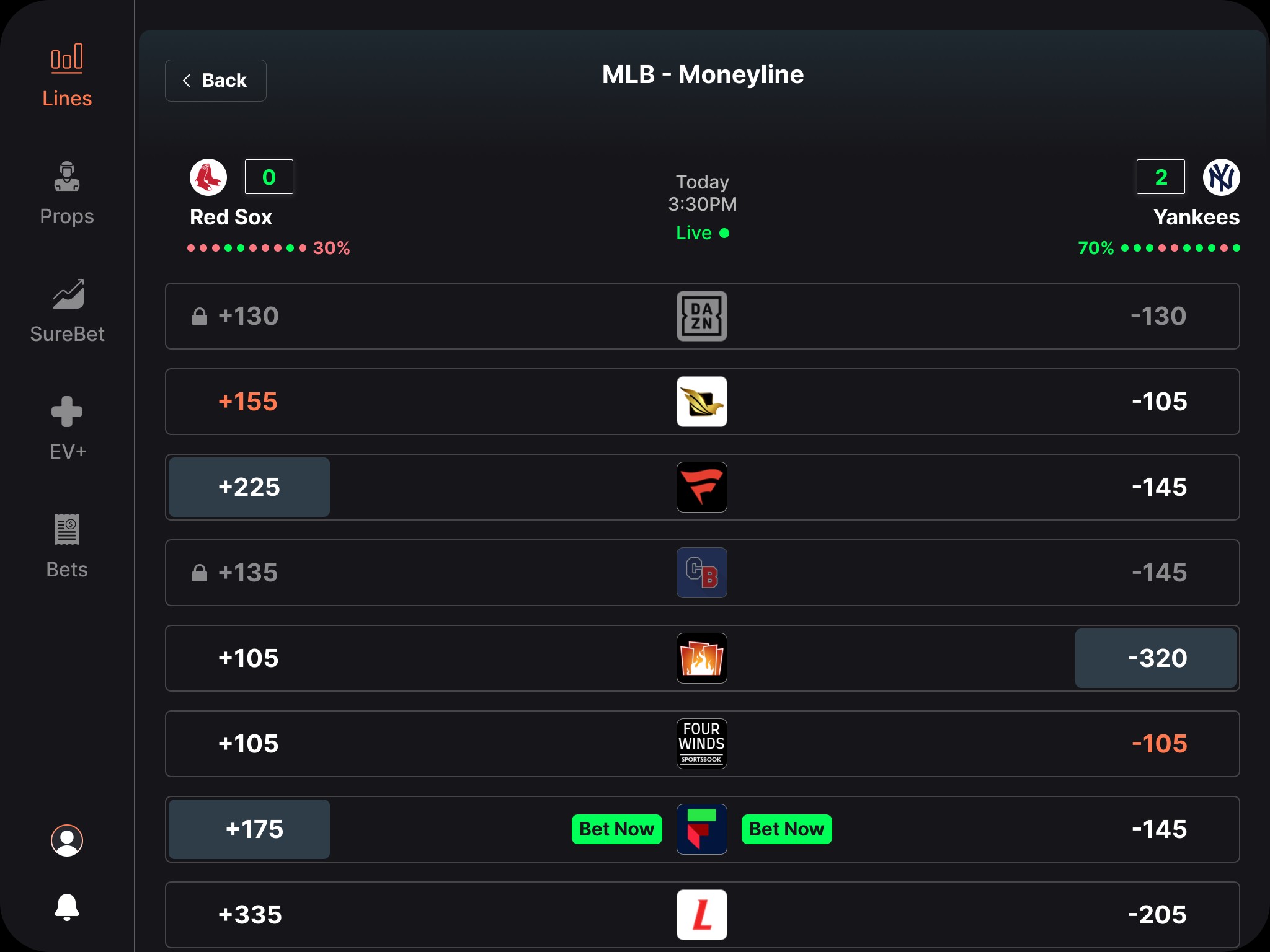Open the Lines section in sidebar
This screenshot has height=952, width=1270.
[x=67, y=74]
